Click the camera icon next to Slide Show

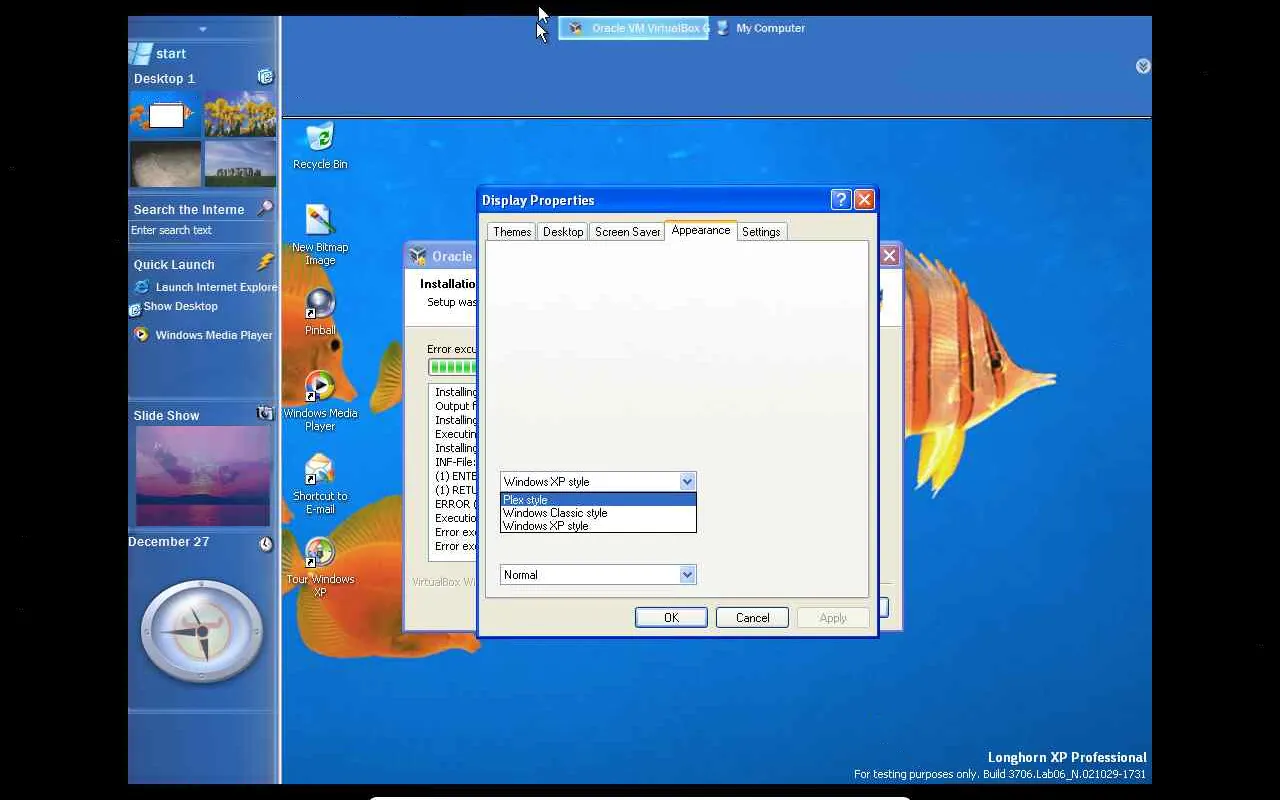pyautogui.click(x=265, y=413)
